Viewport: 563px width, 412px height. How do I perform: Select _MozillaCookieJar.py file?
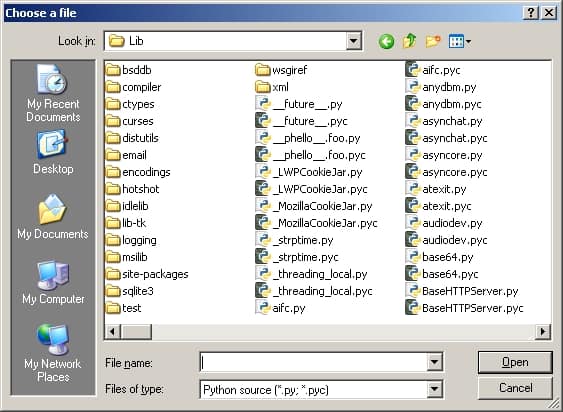click(314, 206)
